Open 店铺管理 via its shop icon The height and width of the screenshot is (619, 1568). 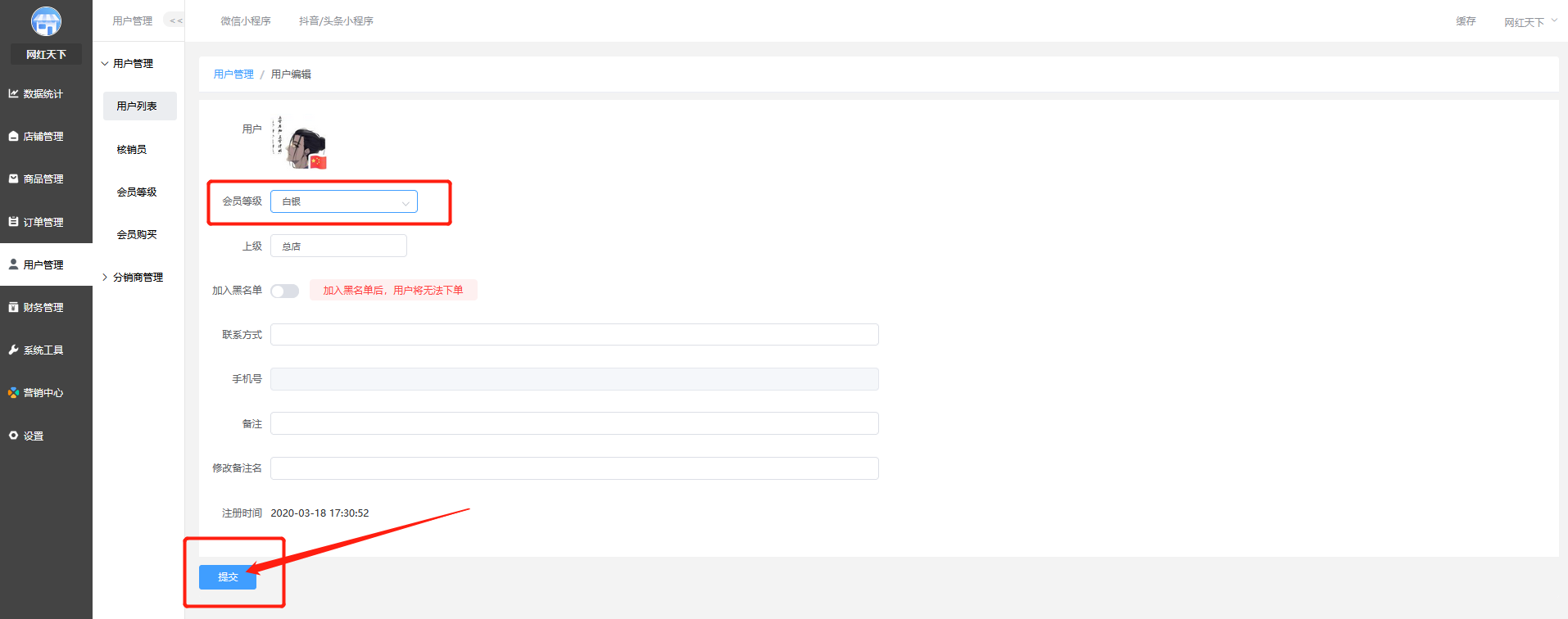pyautogui.click(x=13, y=137)
